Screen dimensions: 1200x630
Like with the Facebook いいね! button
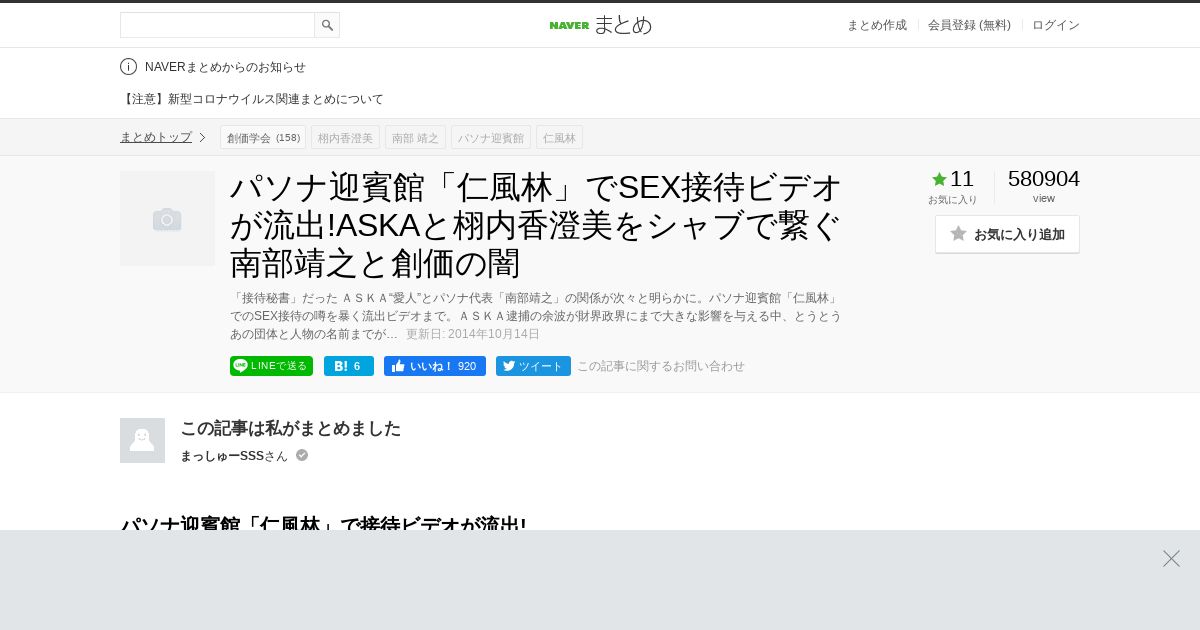click(435, 366)
